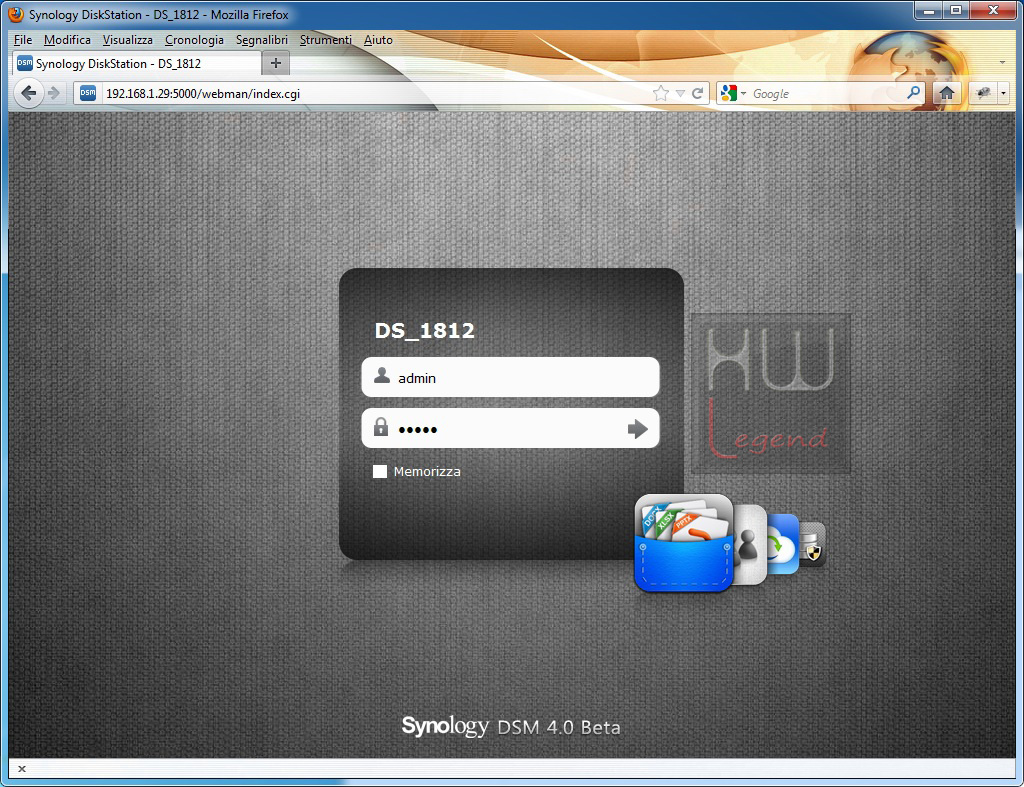
Task: Open the list all tabs dropdown
Action: pos(1002,63)
